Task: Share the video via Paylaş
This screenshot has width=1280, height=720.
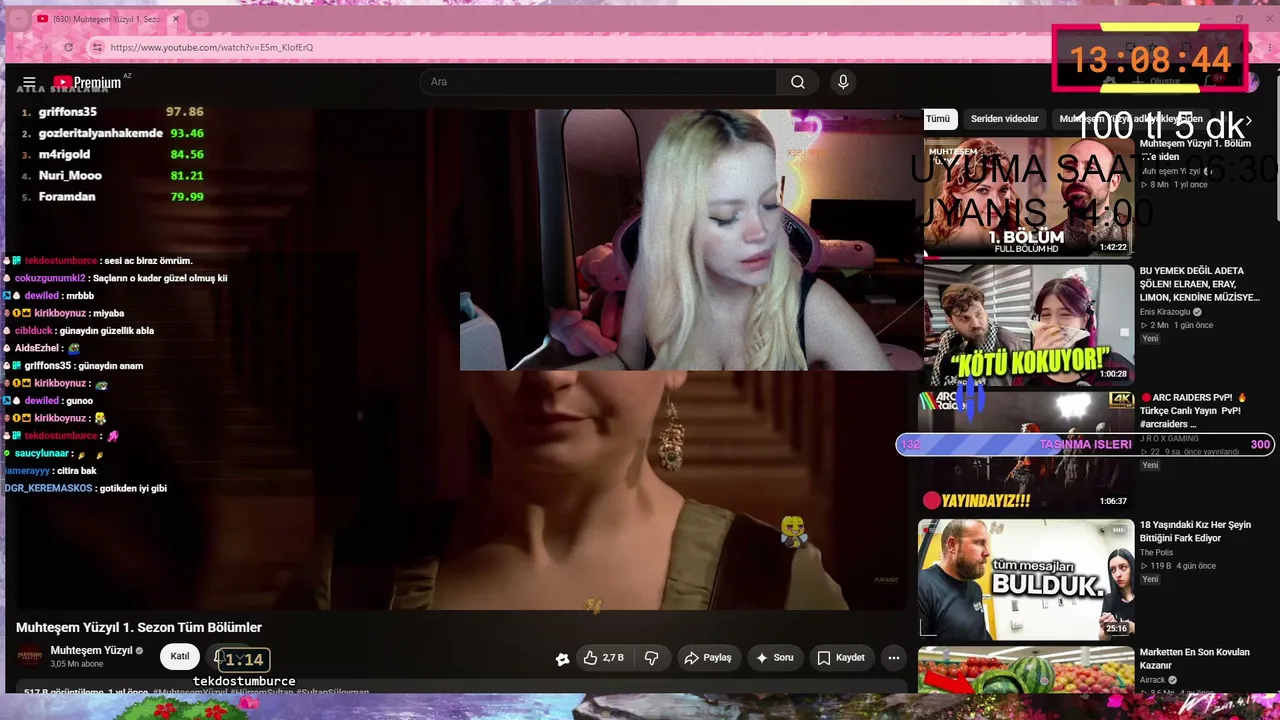Action: (708, 658)
